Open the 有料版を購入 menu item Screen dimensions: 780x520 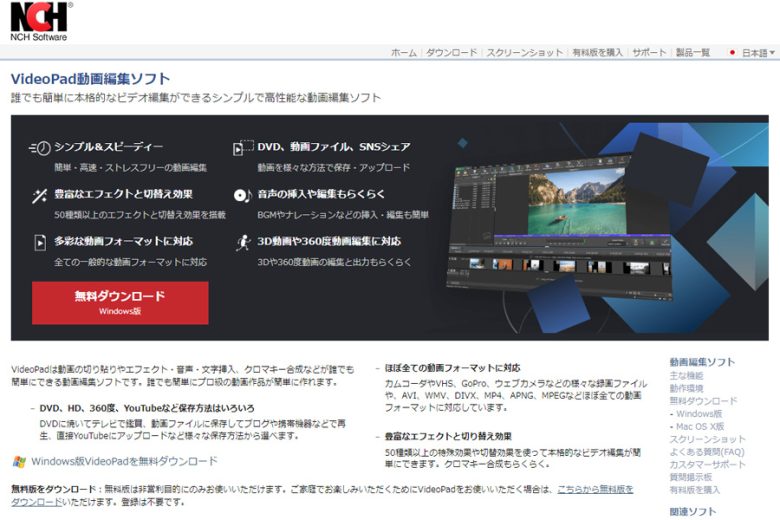(x=597, y=53)
